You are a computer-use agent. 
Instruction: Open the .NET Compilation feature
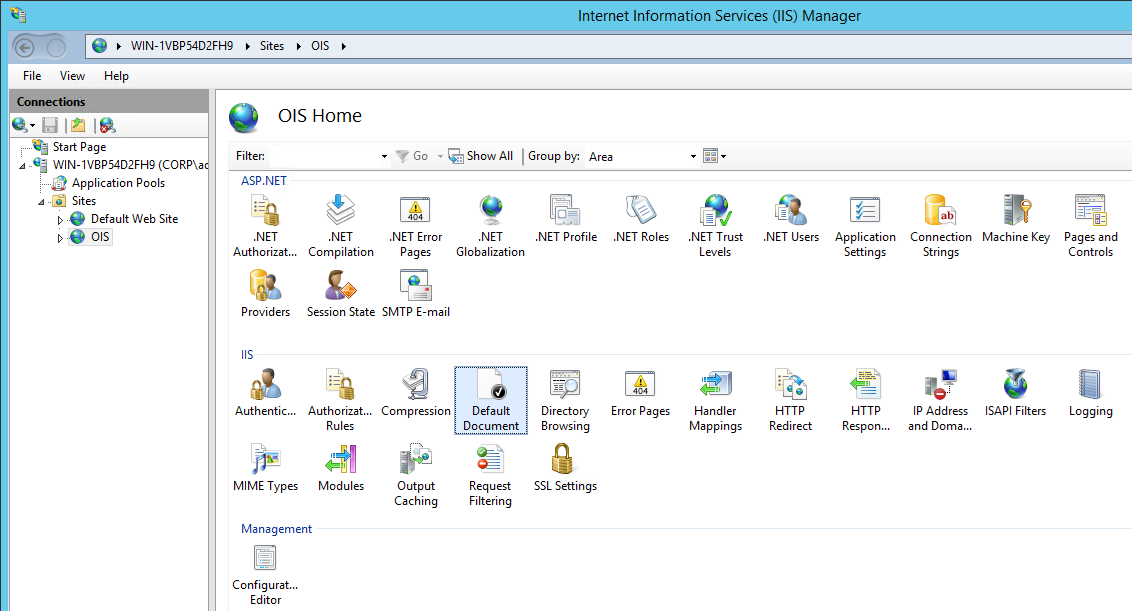pyautogui.click(x=341, y=226)
